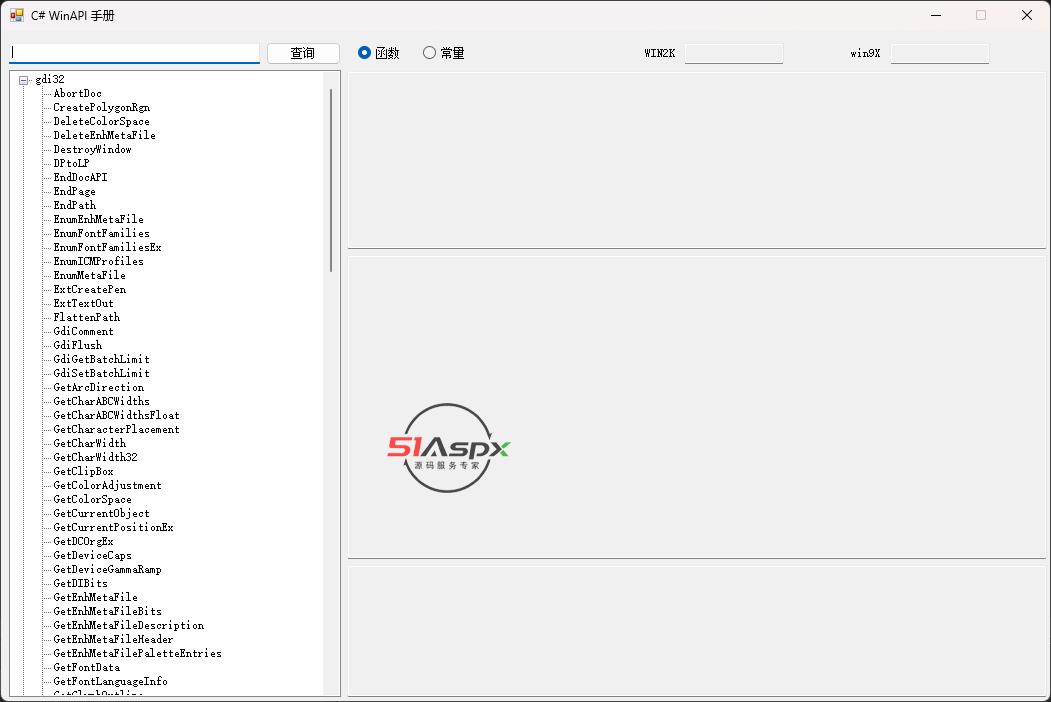Click the 查询 search button

[303, 53]
